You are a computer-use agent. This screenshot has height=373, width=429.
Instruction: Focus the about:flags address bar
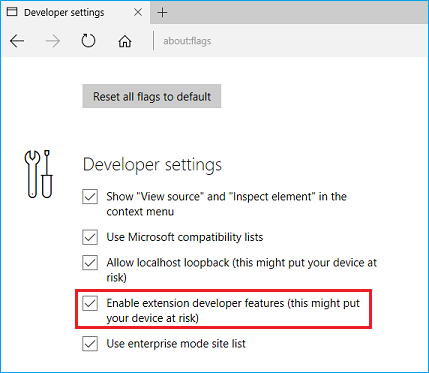290,41
